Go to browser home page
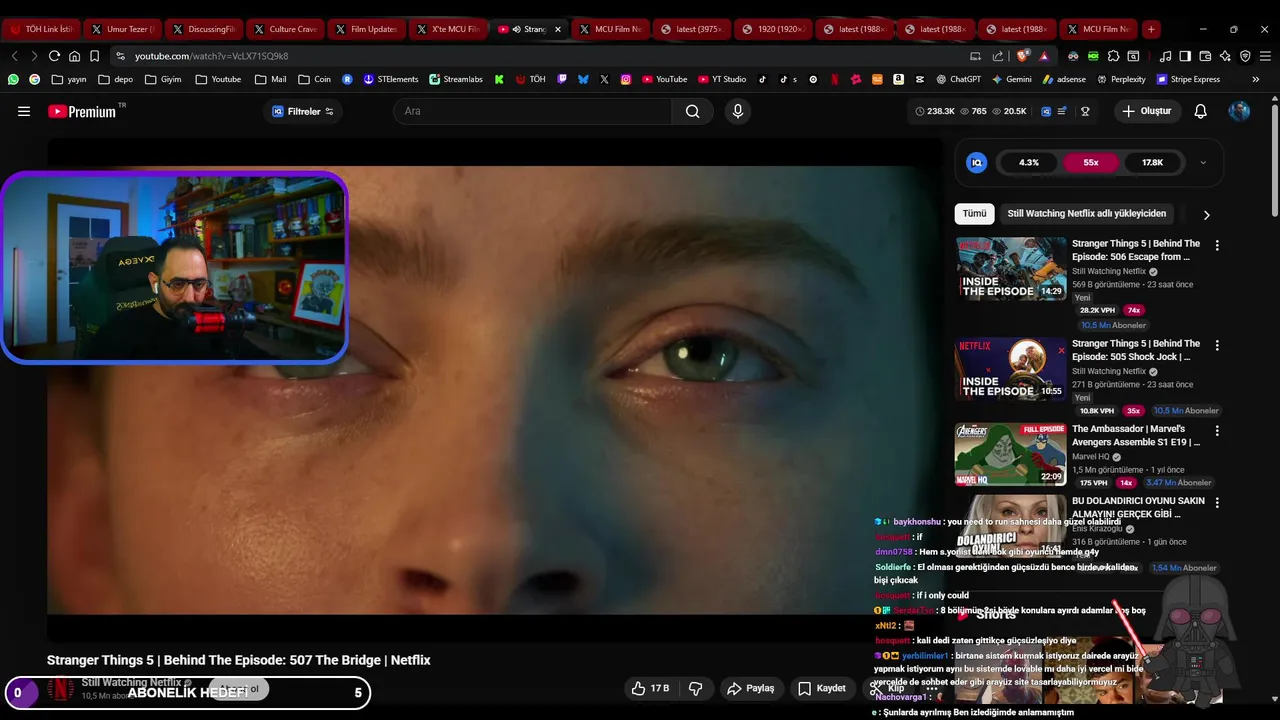The width and height of the screenshot is (1280, 720). point(74,56)
